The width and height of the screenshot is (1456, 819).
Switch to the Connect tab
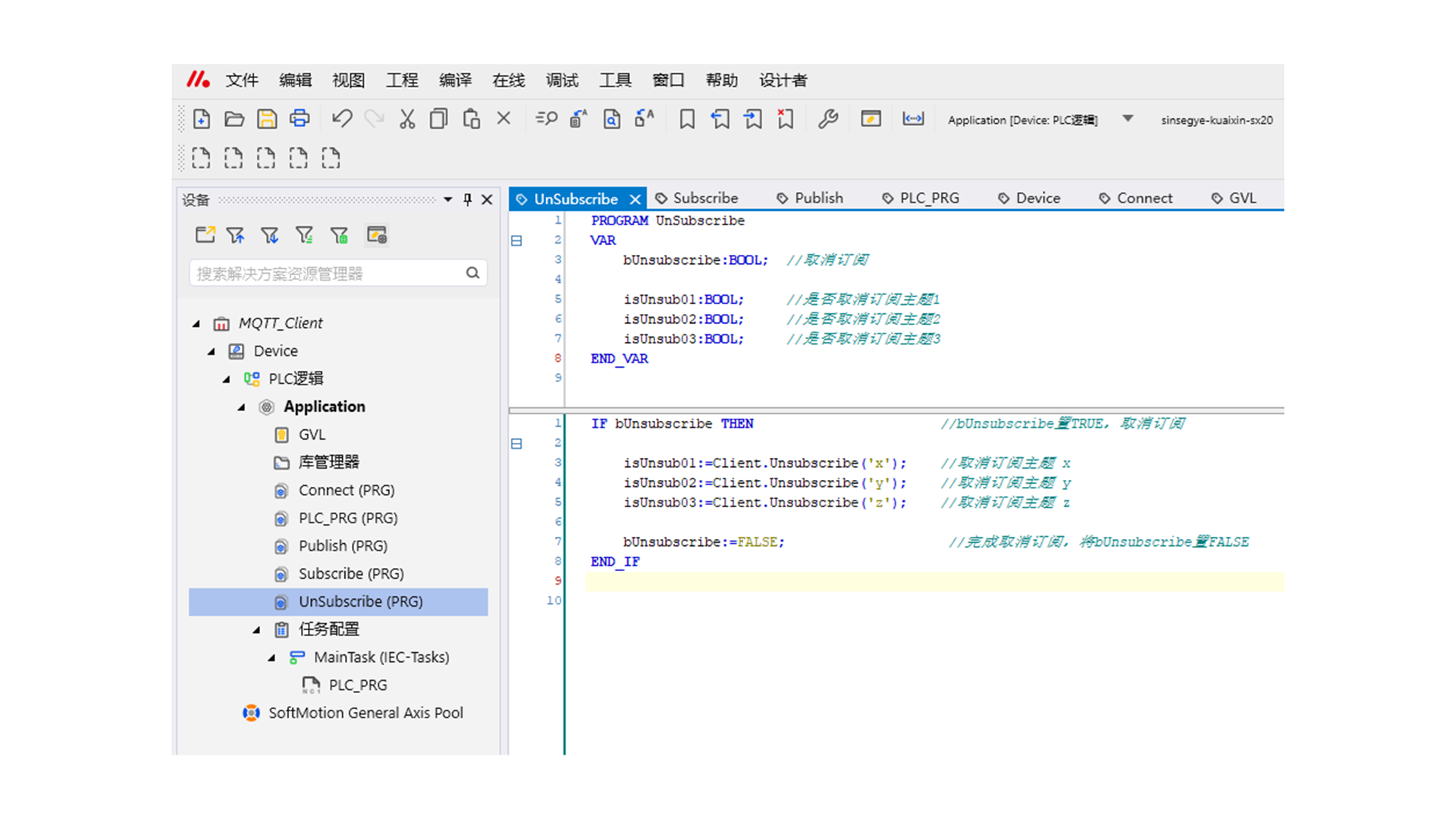click(x=1135, y=198)
